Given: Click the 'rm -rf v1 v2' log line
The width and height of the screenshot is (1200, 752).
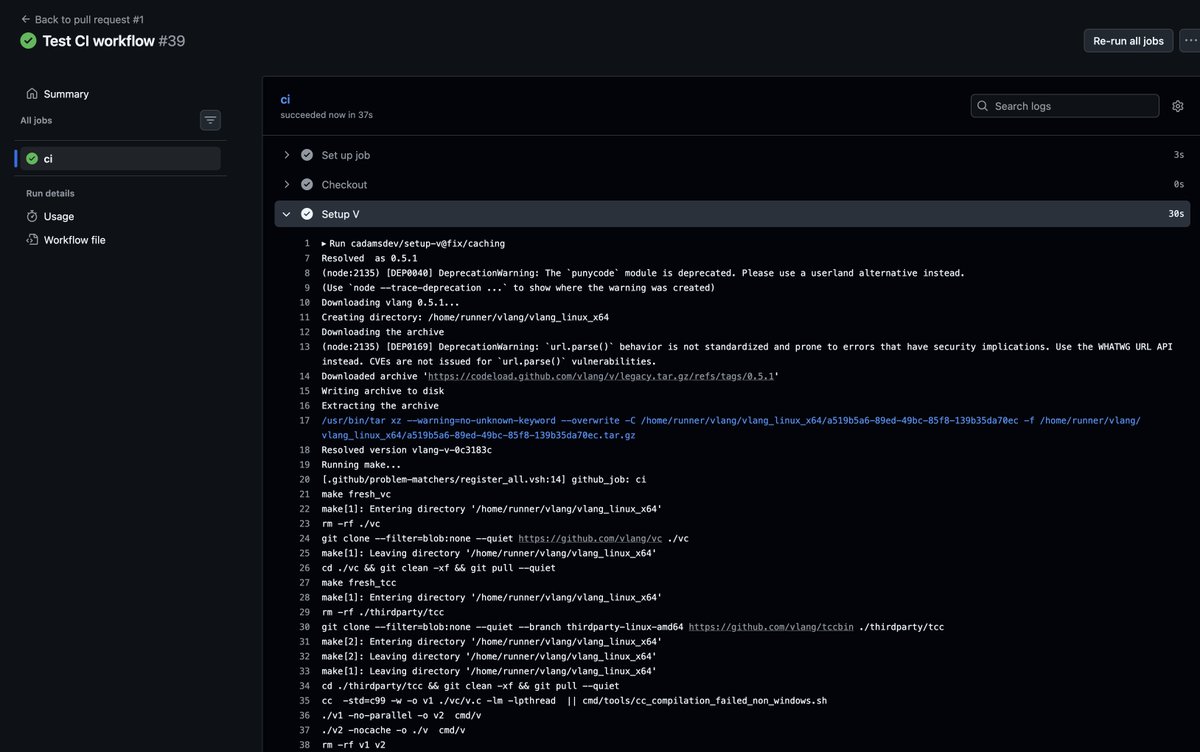Looking at the screenshot, I should coord(353,745).
